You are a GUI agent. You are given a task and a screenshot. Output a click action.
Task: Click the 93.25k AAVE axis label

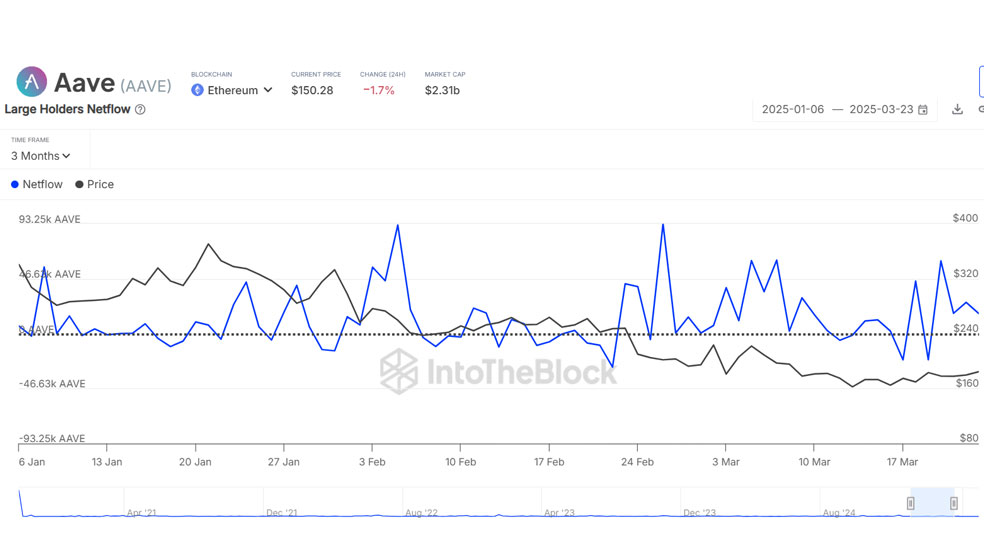[50, 220]
